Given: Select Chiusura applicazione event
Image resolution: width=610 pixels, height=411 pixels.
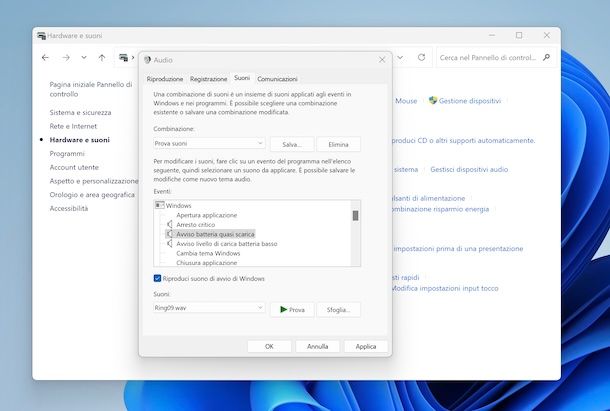Looking at the screenshot, I should (x=207, y=263).
